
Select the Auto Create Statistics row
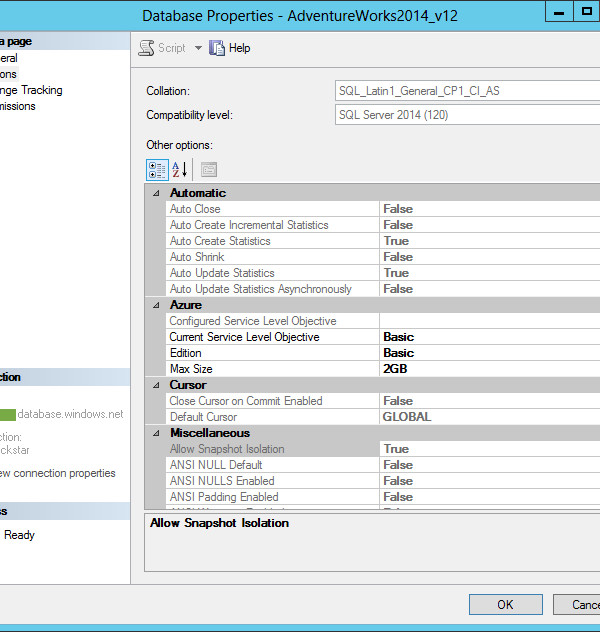coord(383,241)
